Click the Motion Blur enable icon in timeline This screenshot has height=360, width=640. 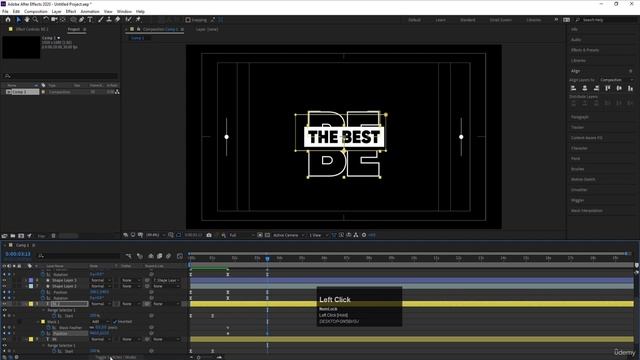coord(169,256)
